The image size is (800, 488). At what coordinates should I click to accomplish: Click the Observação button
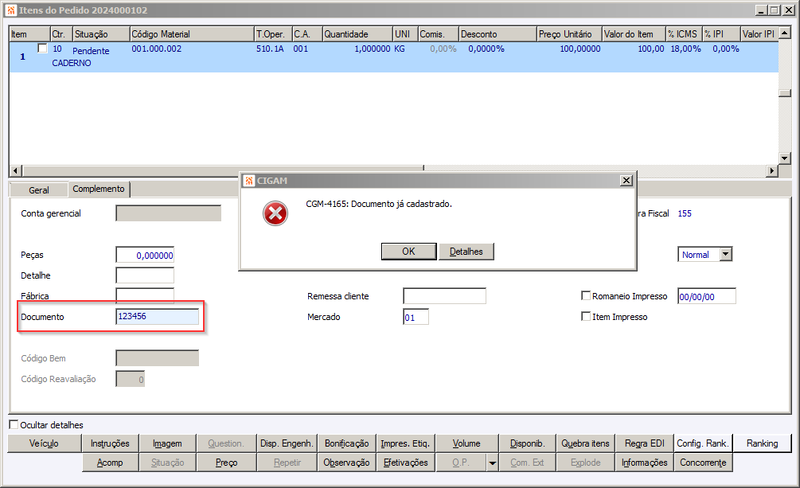pos(346,462)
